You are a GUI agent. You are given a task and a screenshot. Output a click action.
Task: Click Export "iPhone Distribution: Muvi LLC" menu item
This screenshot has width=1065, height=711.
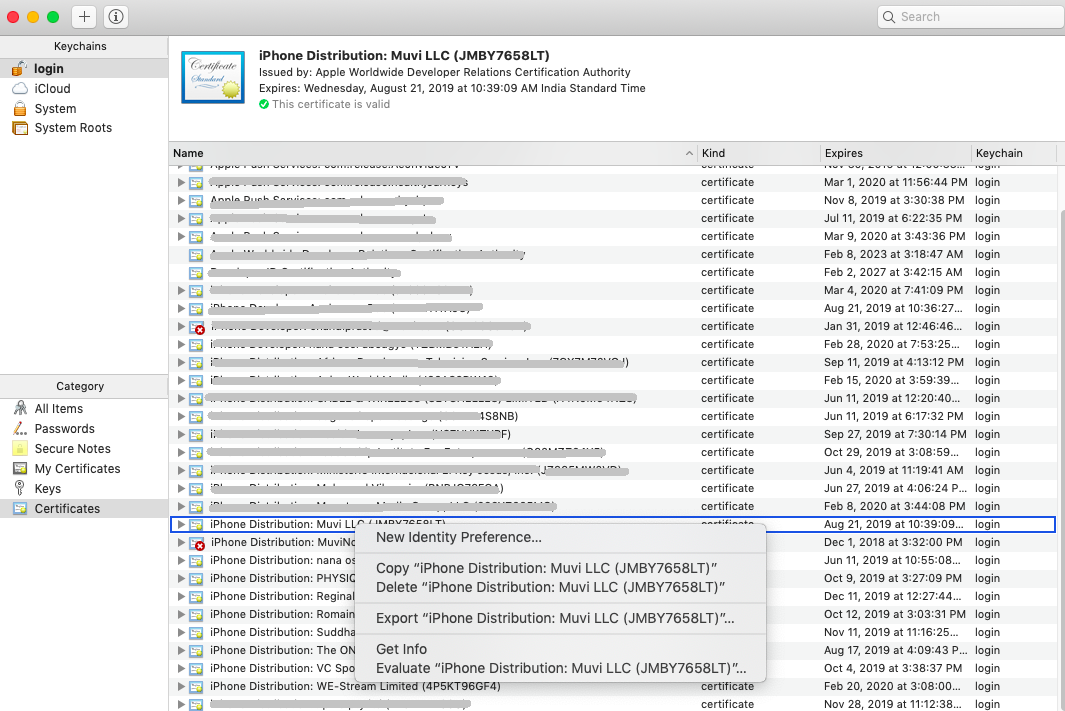click(x=560, y=619)
